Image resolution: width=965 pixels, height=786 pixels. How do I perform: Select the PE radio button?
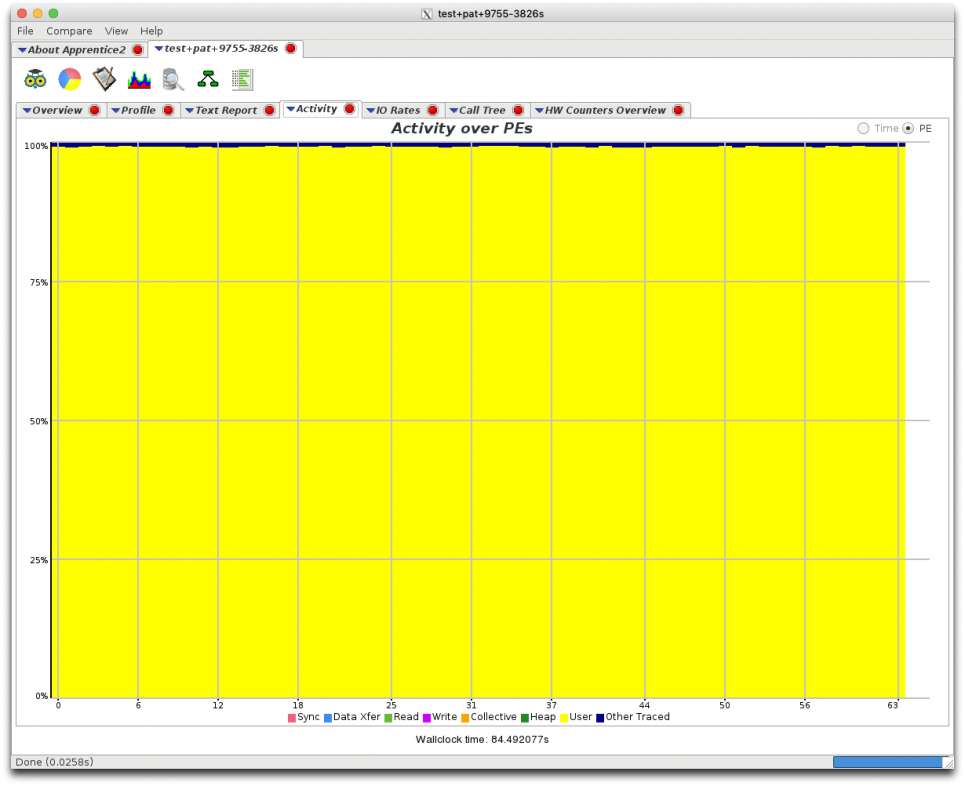(908, 128)
